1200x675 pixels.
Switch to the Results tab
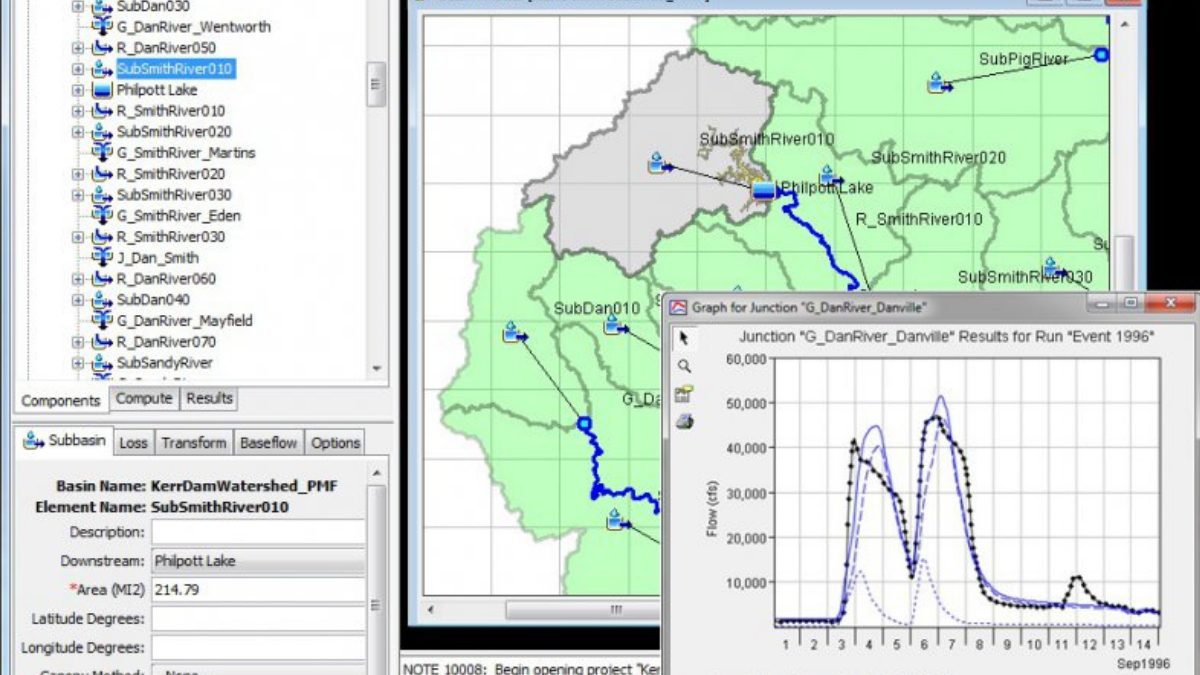tap(210, 398)
